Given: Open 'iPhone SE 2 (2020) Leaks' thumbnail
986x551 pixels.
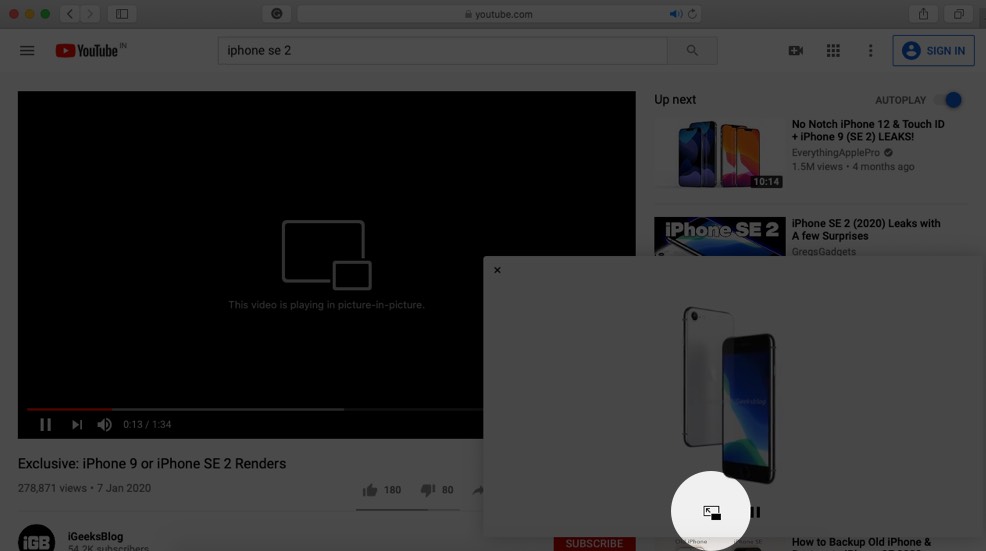Looking at the screenshot, I should click(x=719, y=237).
